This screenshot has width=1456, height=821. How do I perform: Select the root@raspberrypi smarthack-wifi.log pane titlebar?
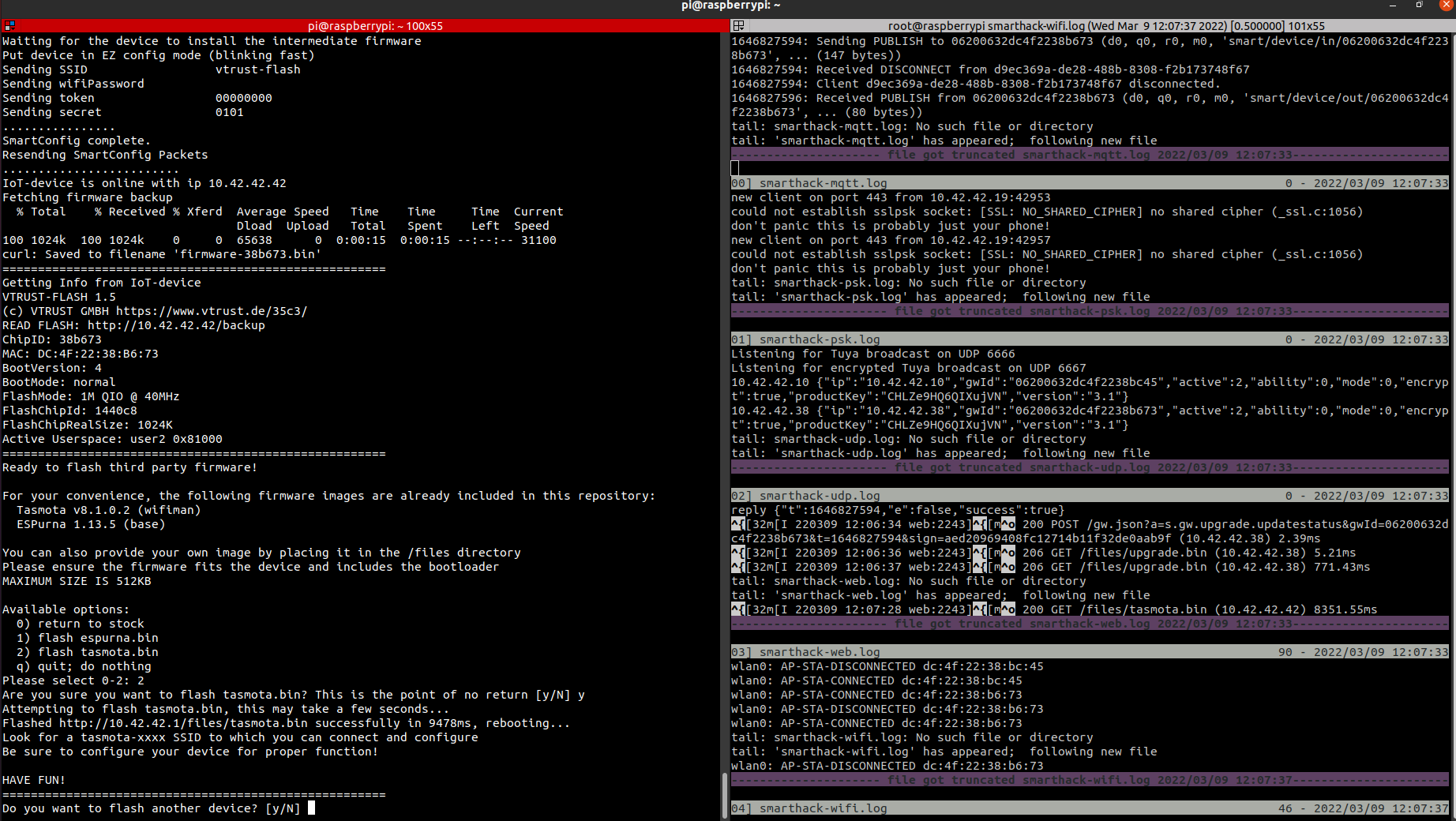pyautogui.click(x=1105, y=26)
